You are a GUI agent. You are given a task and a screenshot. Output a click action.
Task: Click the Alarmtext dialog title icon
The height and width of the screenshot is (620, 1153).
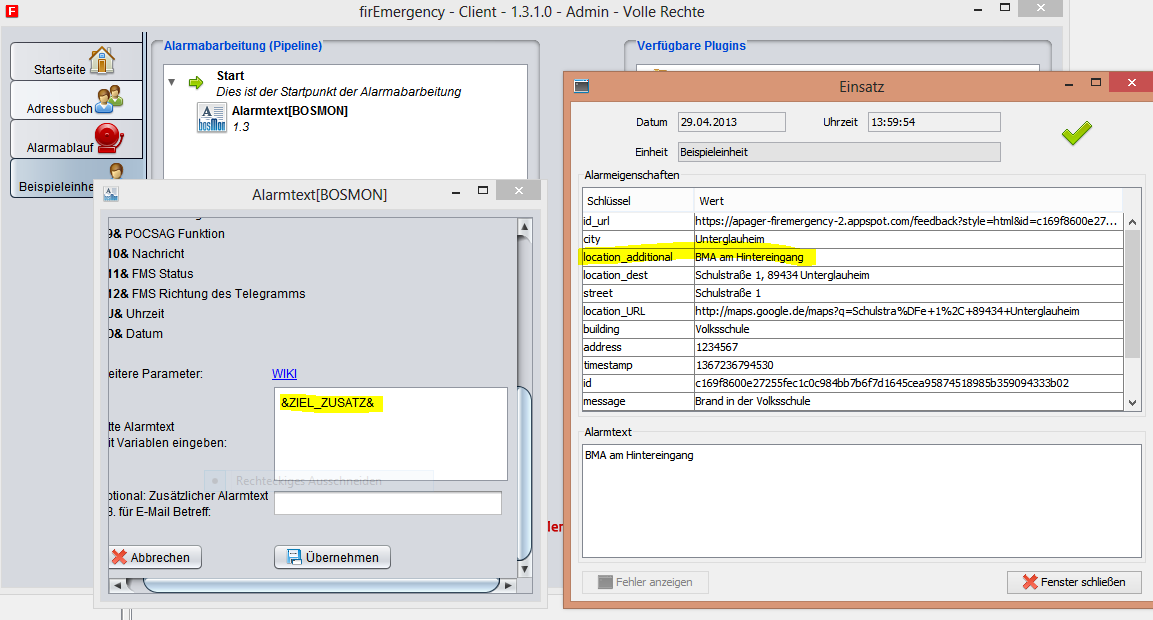coord(111,194)
